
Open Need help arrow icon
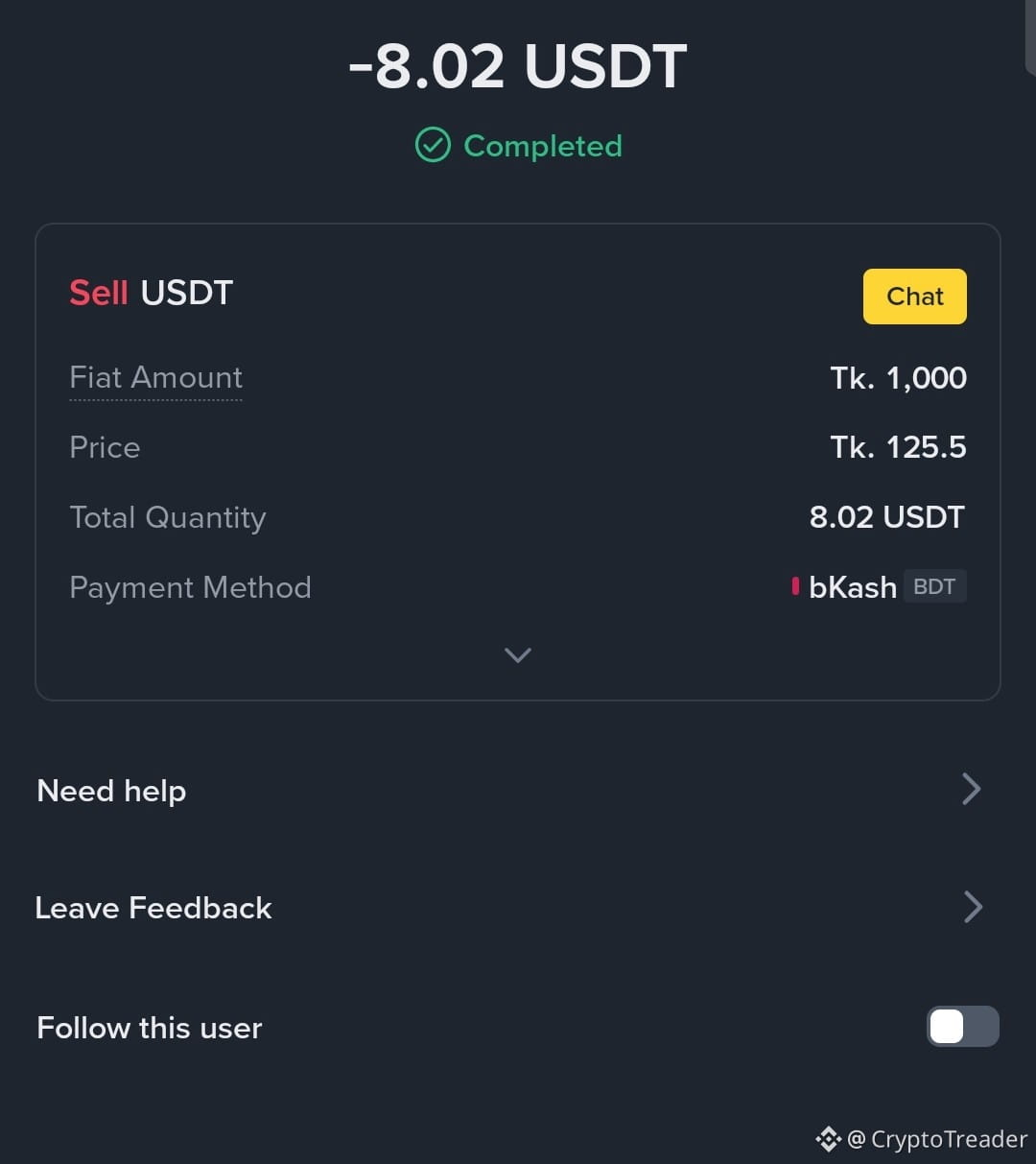click(972, 789)
